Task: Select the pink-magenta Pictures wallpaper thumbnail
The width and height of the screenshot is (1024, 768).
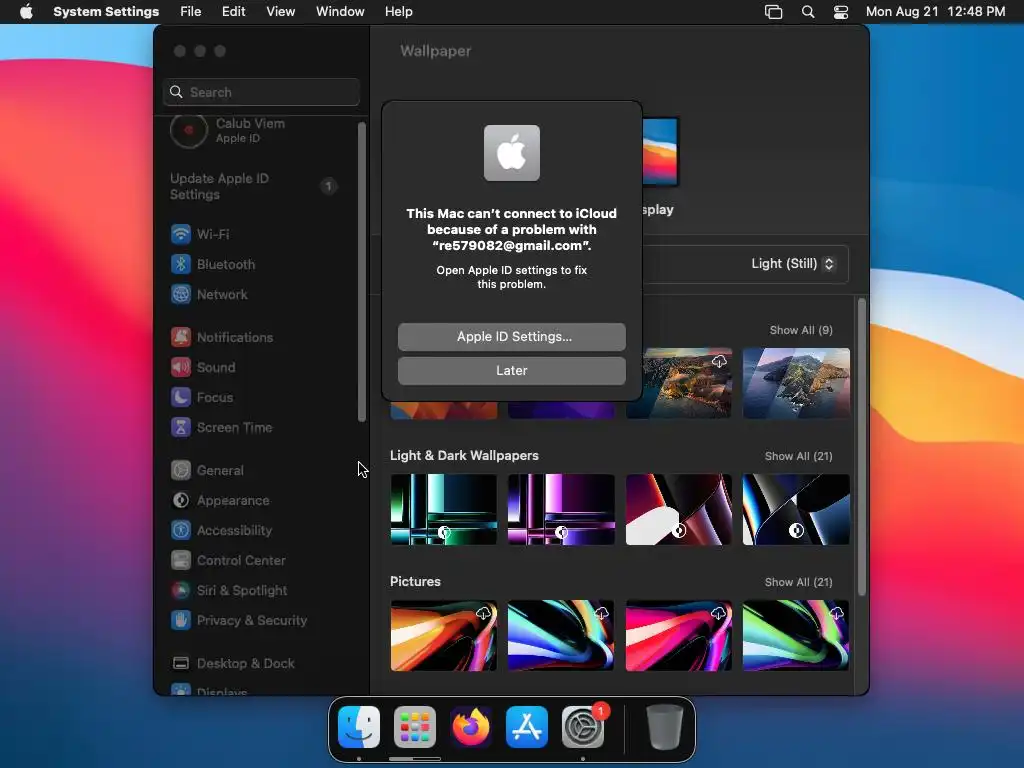Action: pos(679,635)
